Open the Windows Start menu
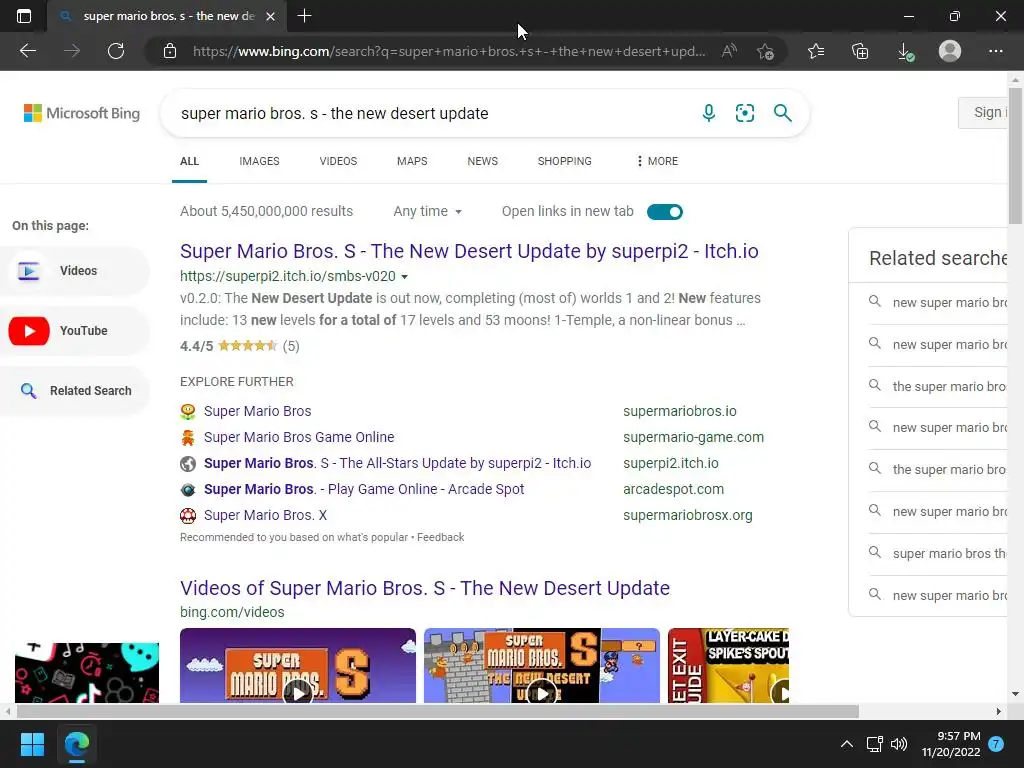The image size is (1024, 768). [32, 744]
